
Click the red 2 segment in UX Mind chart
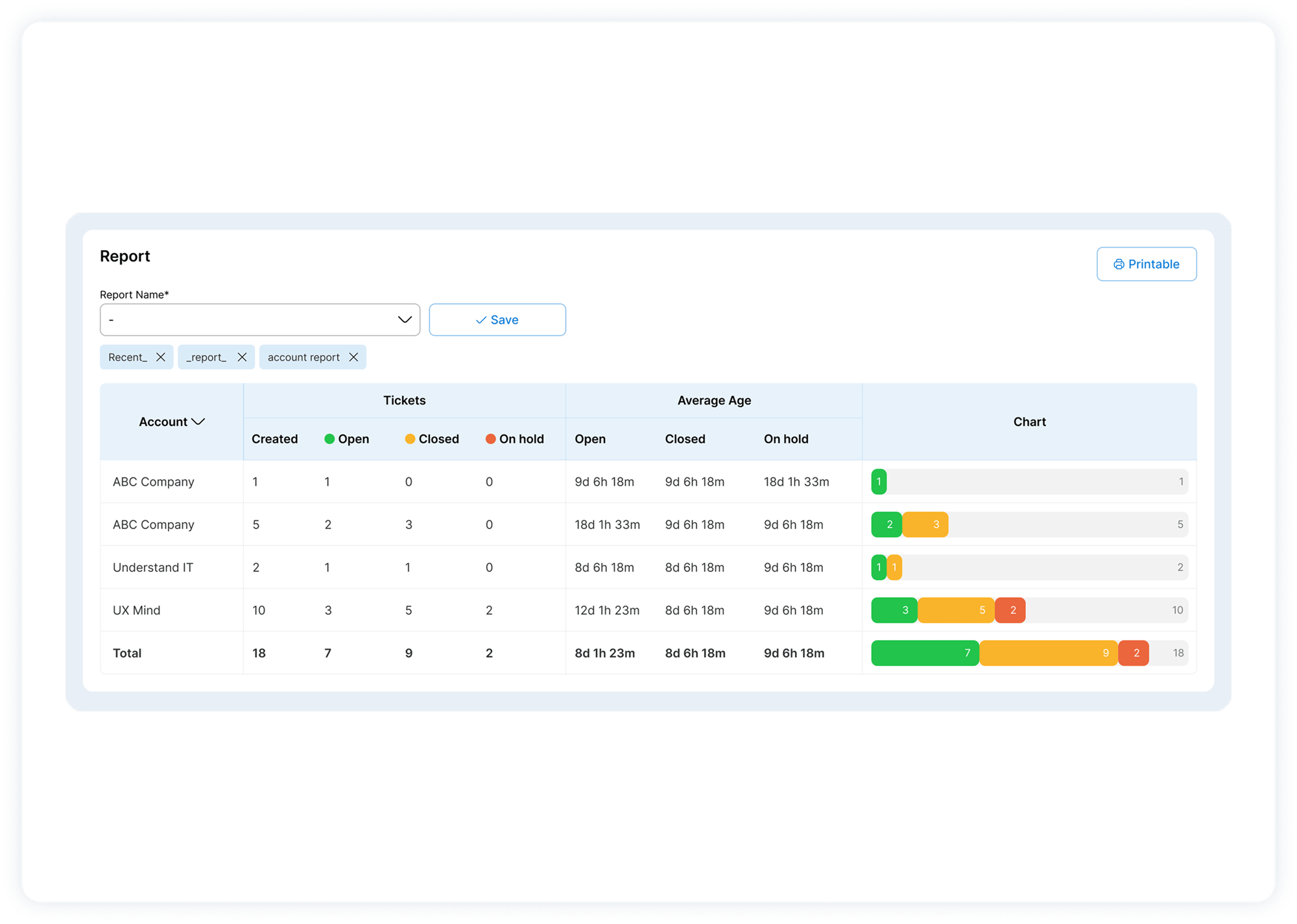pyautogui.click(x=1010, y=610)
